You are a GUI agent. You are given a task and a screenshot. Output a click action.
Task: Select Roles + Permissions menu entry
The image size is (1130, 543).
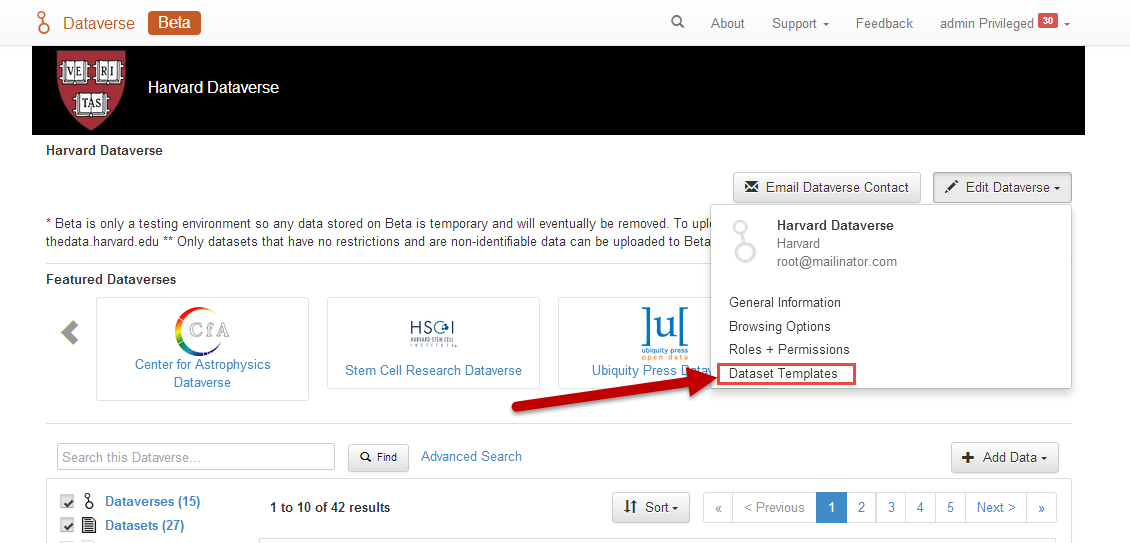coord(789,350)
